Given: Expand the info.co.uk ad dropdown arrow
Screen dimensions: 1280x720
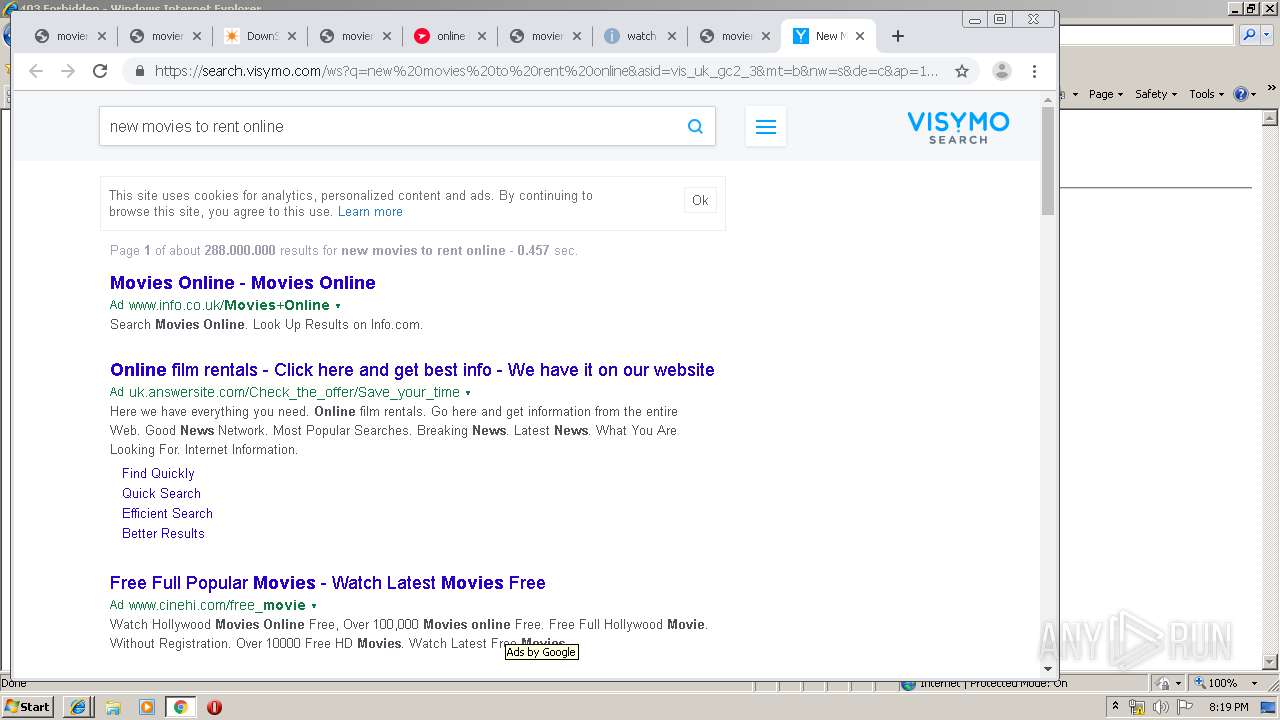Looking at the screenshot, I should tap(338, 306).
